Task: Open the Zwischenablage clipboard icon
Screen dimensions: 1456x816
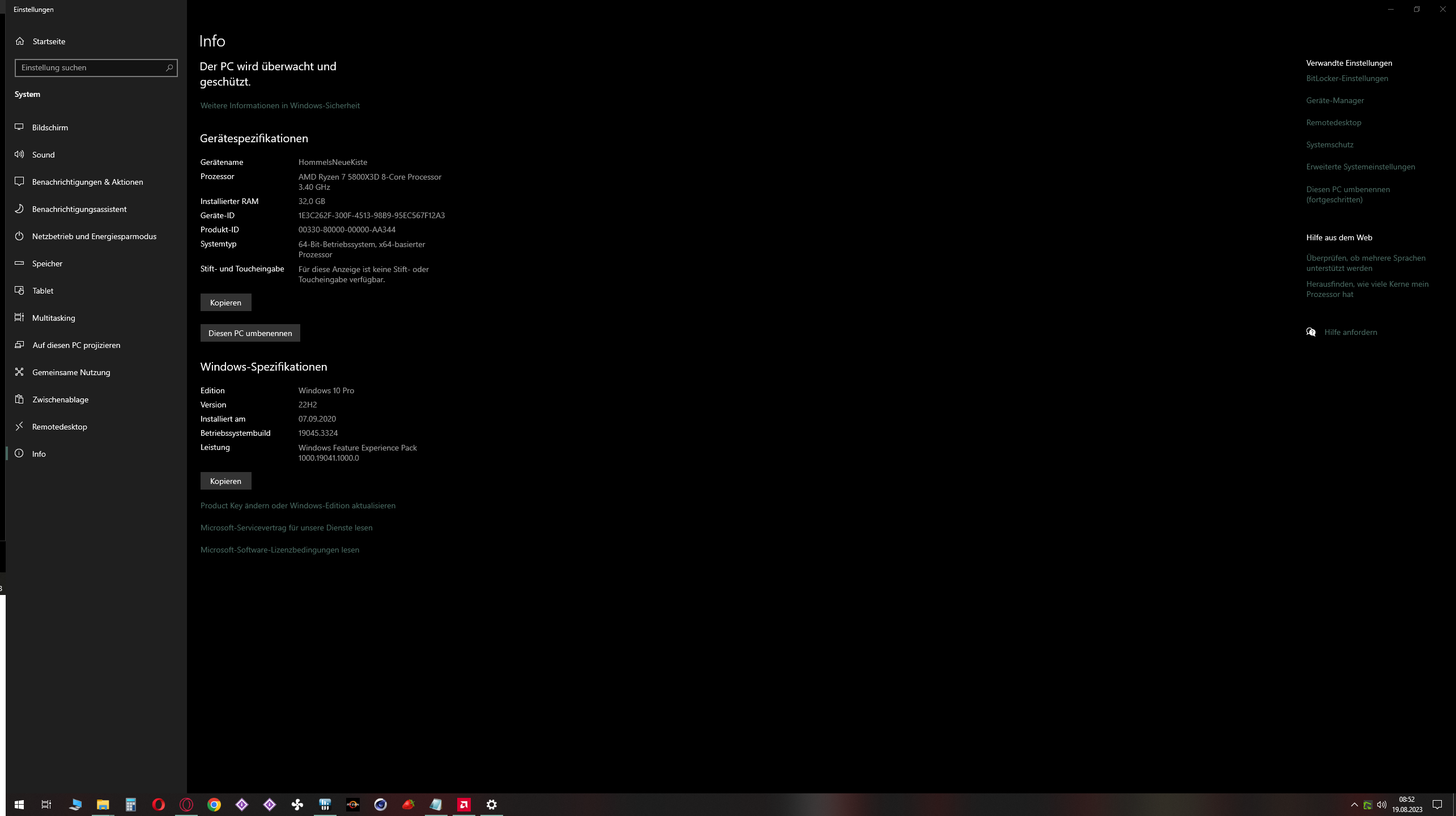Action: pyautogui.click(x=19, y=399)
